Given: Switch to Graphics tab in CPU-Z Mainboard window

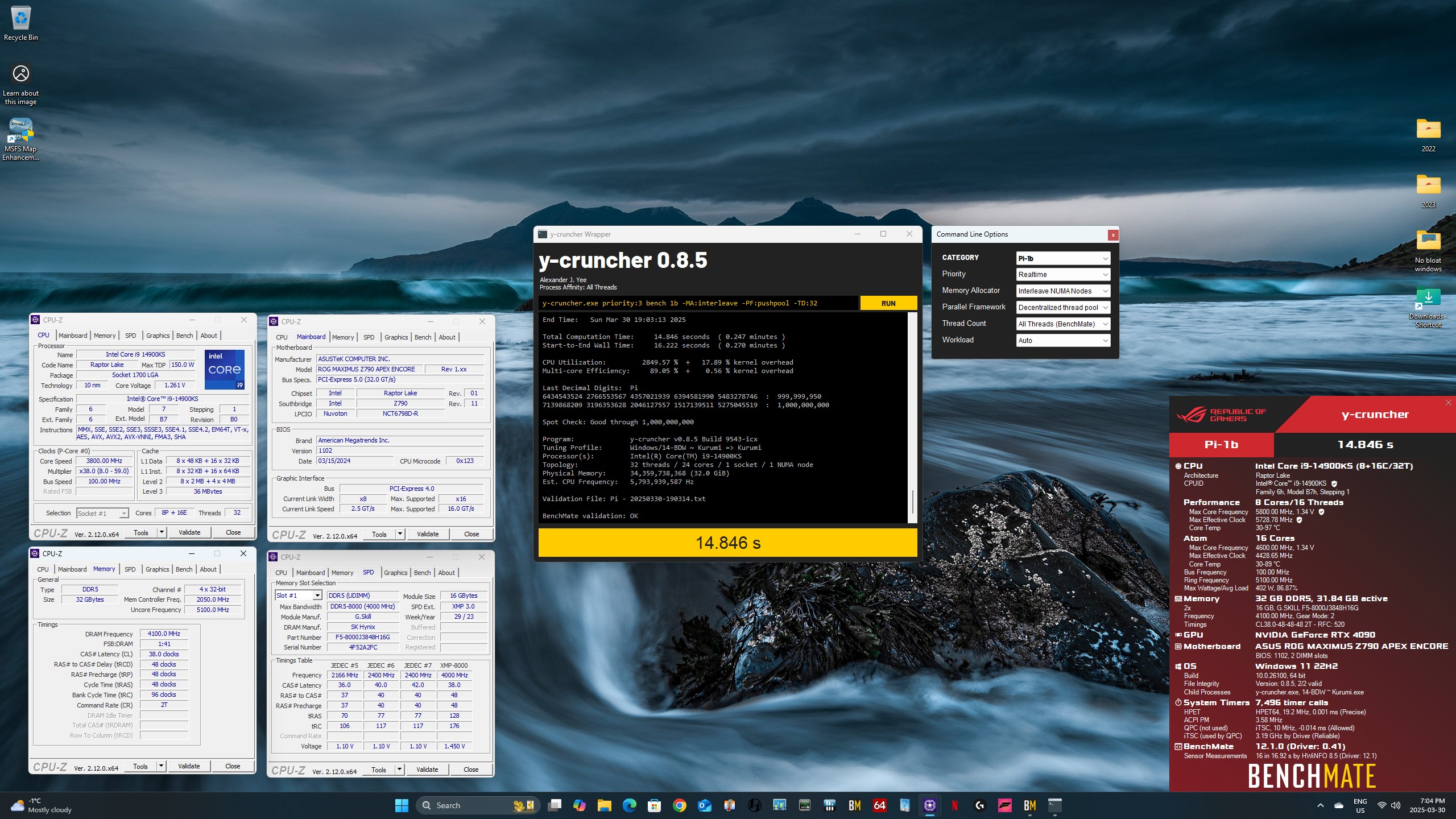Looking at the screenshot, I should coord(396,337).
